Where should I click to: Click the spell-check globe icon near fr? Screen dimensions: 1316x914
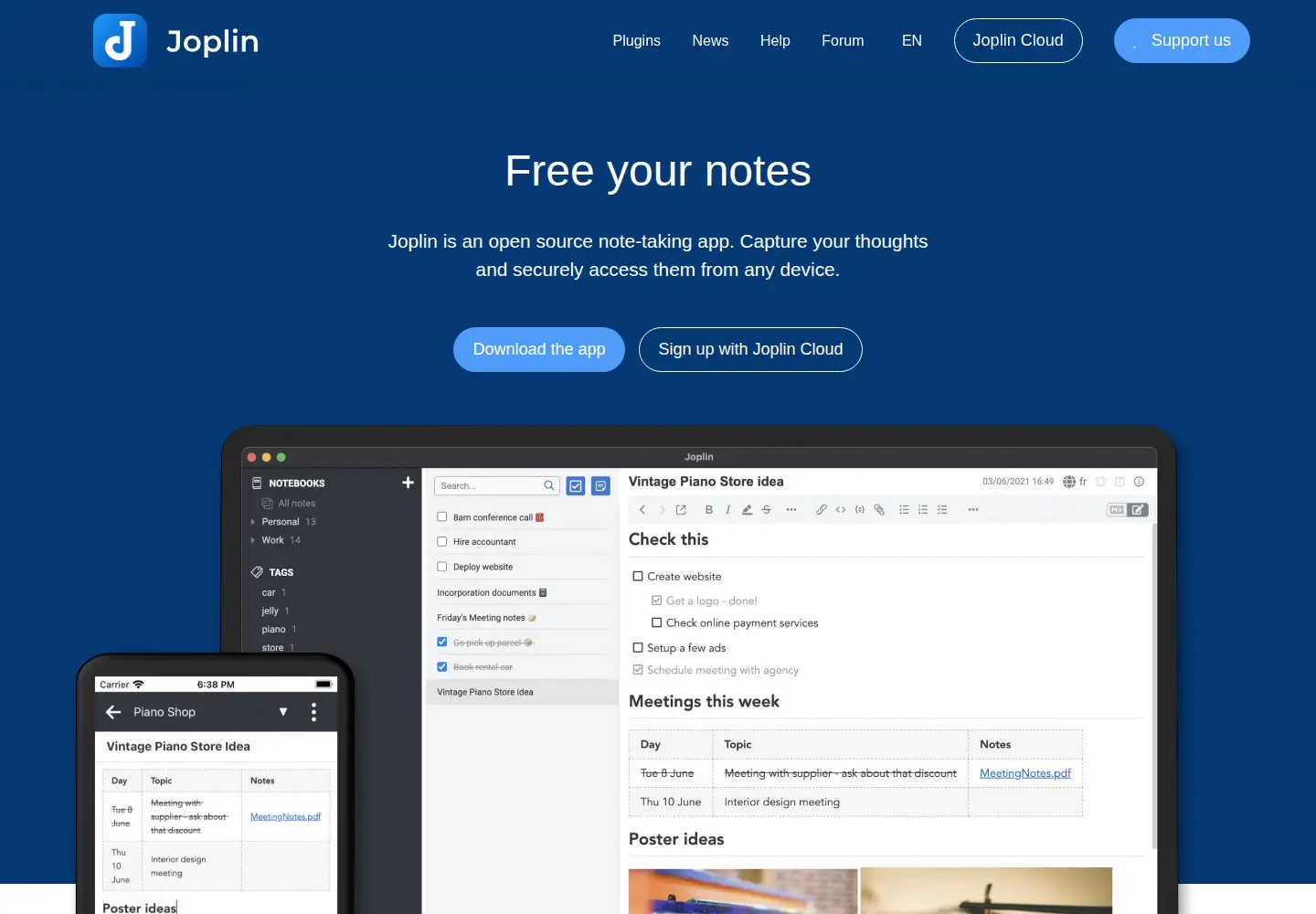click(x=1069, y=482)
